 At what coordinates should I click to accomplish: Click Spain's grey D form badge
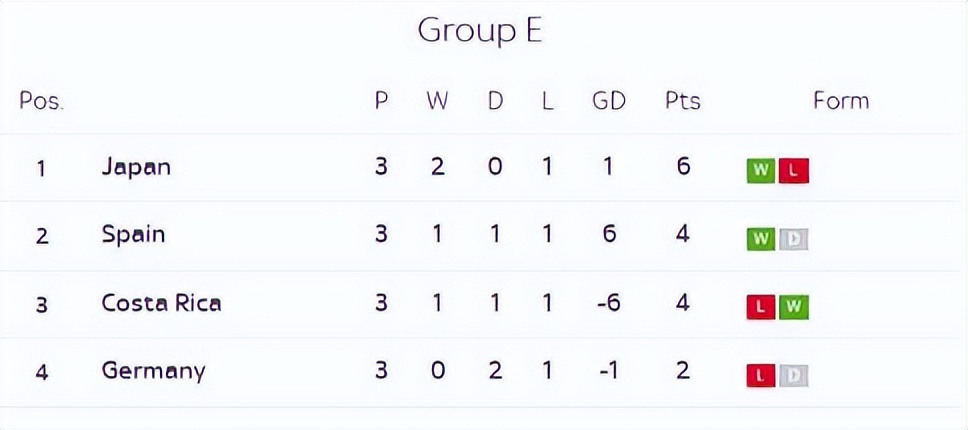(x=793, y=239)
